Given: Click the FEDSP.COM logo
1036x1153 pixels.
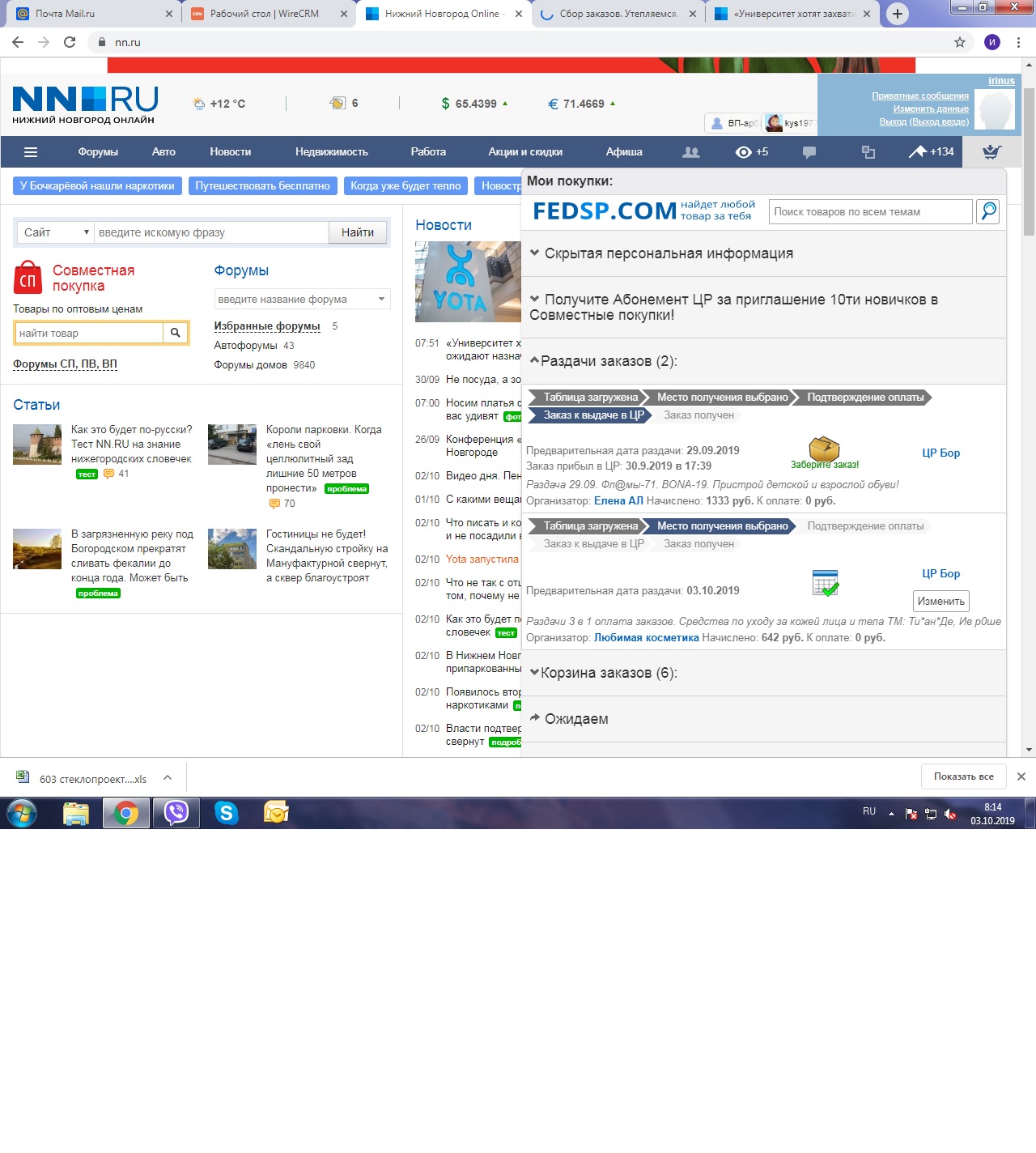Looking at the screenshot, I should tap(605, 211).
